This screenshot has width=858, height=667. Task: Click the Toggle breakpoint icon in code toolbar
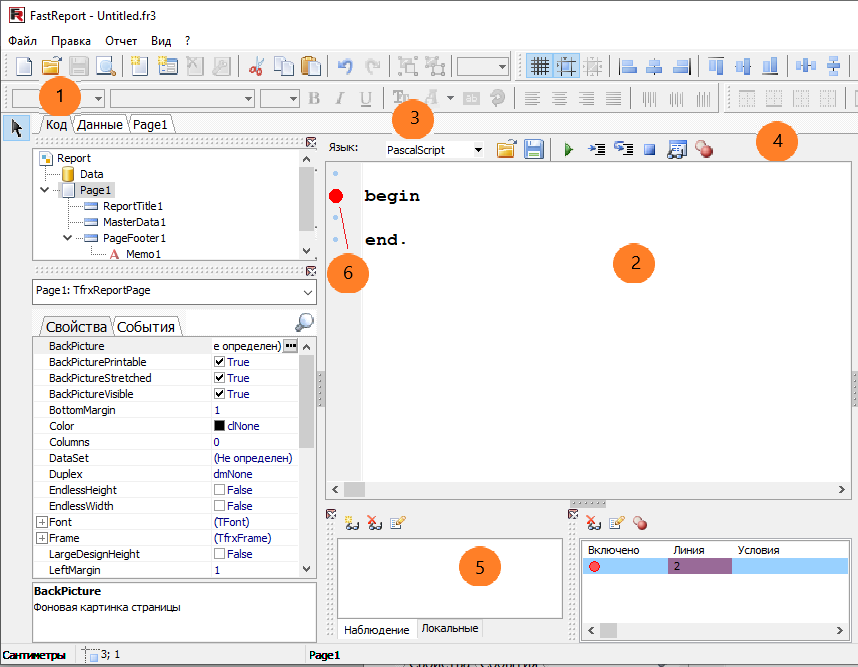pyautogui.click(x=703, y=149)
